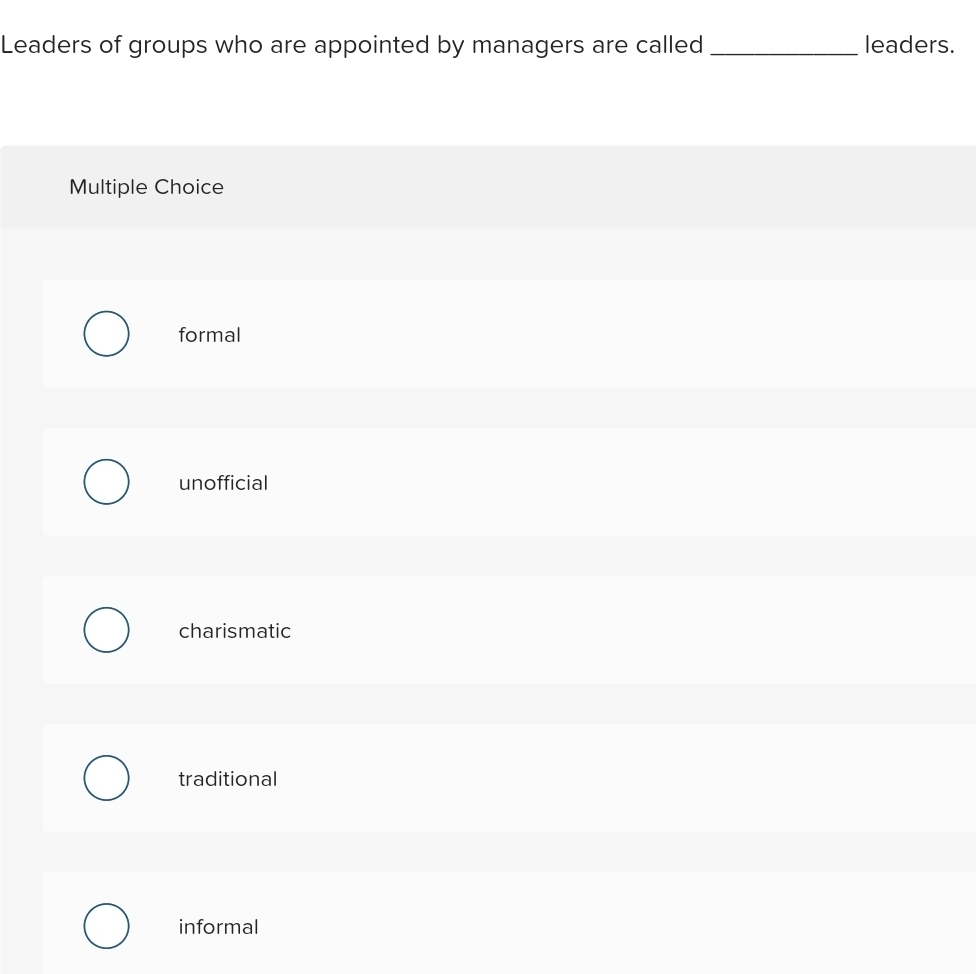This screenshot has width=976, height=974.
Task: Click the gray header bar beside Multiple Choice
Action: pyautogui.click(x=600, y=187)
